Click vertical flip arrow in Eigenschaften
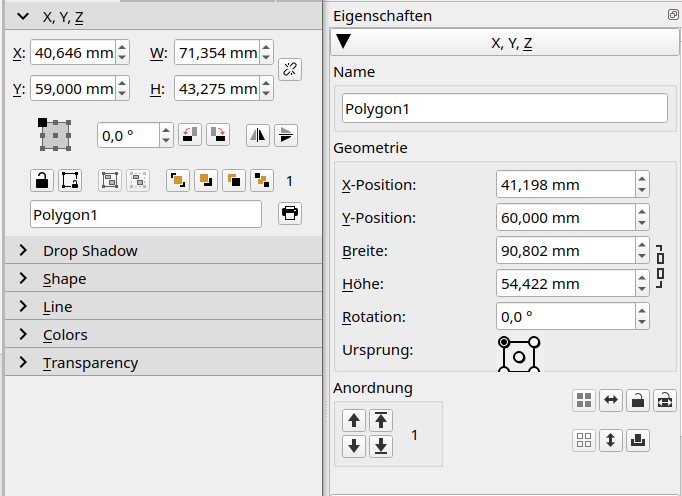The image size is (682, 496). 611,440
